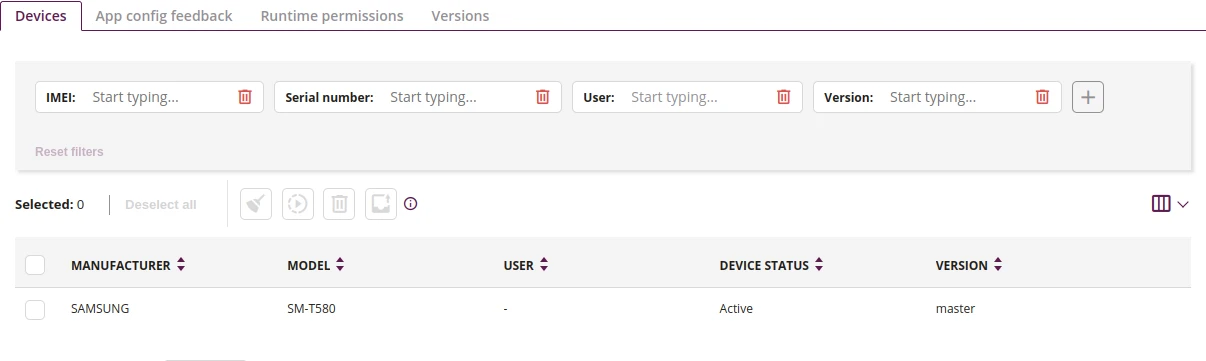Switch to Runtime permissions tab
The image size is (1206, 361).
point(332,16)
